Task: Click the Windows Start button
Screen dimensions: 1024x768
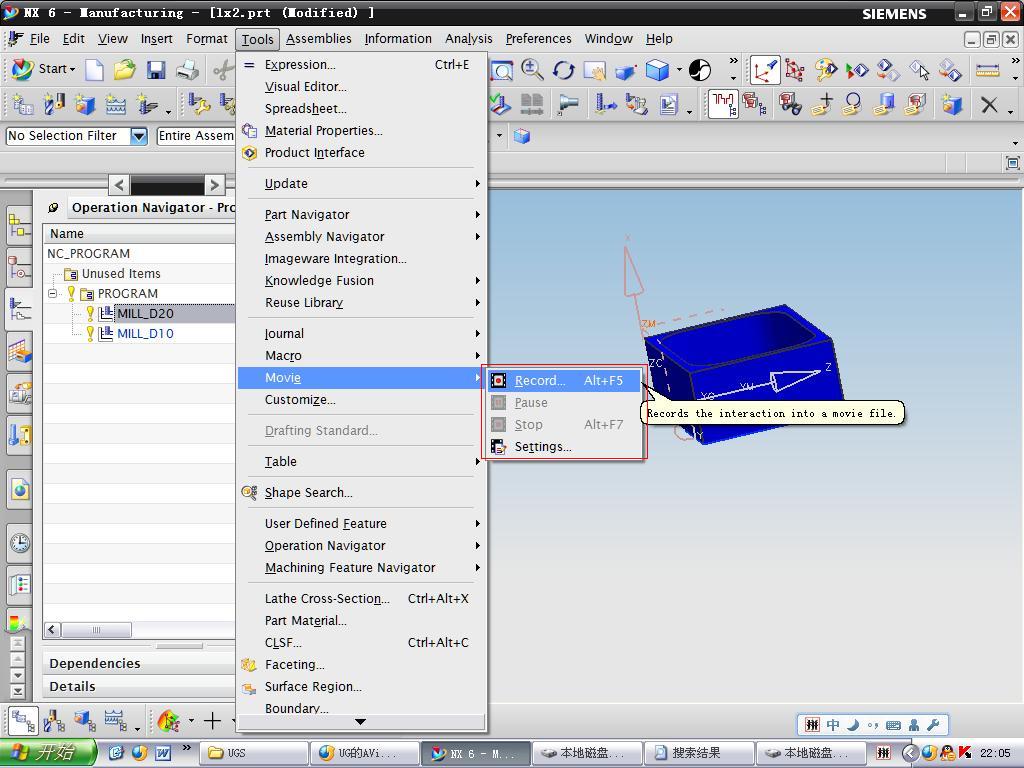Action: (x=48, y=752)
